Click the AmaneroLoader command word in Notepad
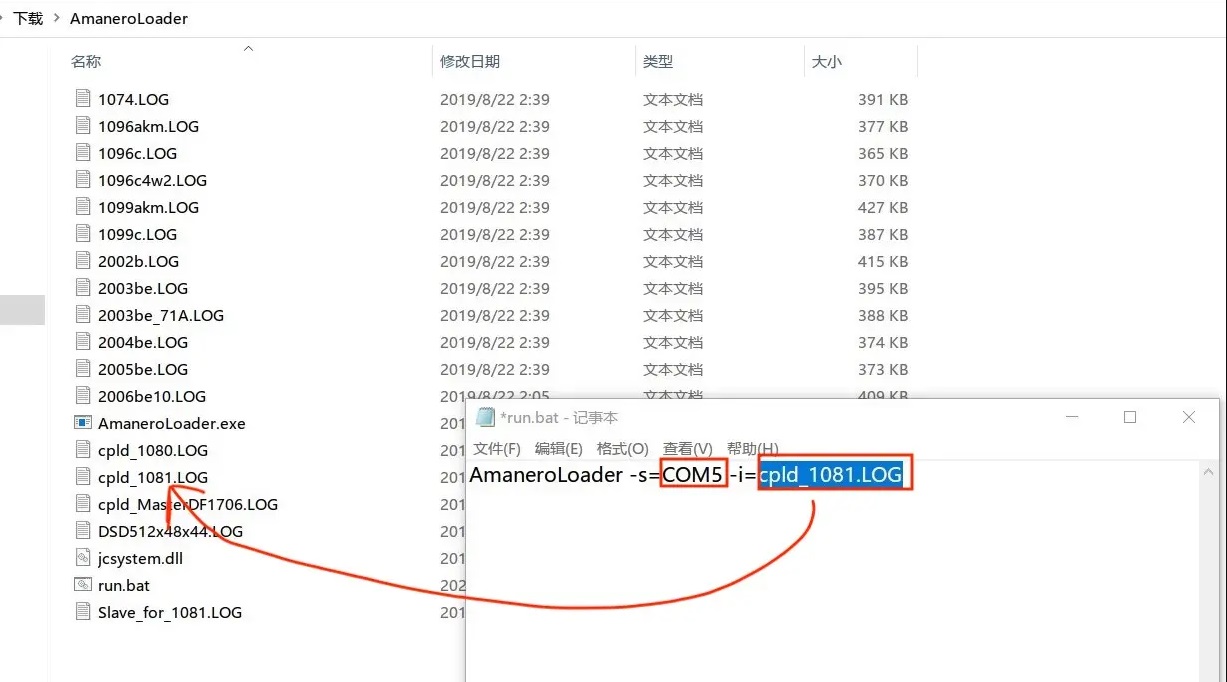1227x682 pixels. pyautogui.click(x=547, y=475)
